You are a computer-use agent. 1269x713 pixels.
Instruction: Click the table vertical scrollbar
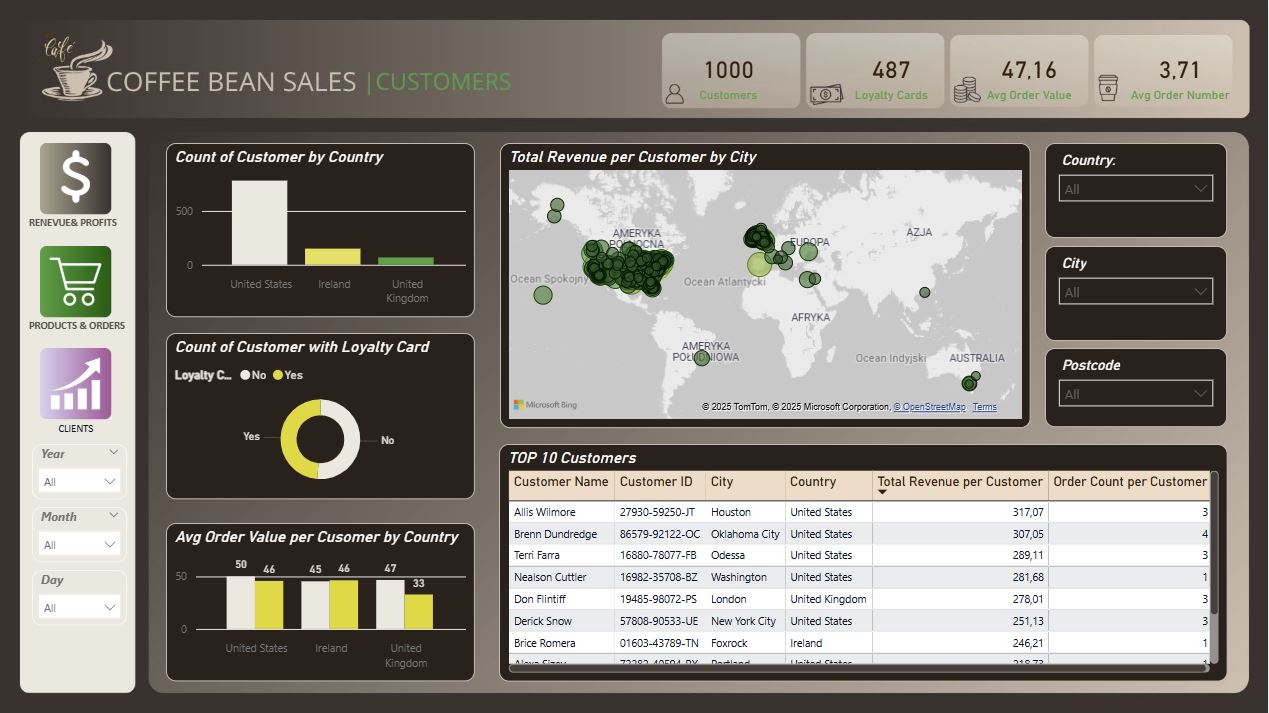(1214, 545)
